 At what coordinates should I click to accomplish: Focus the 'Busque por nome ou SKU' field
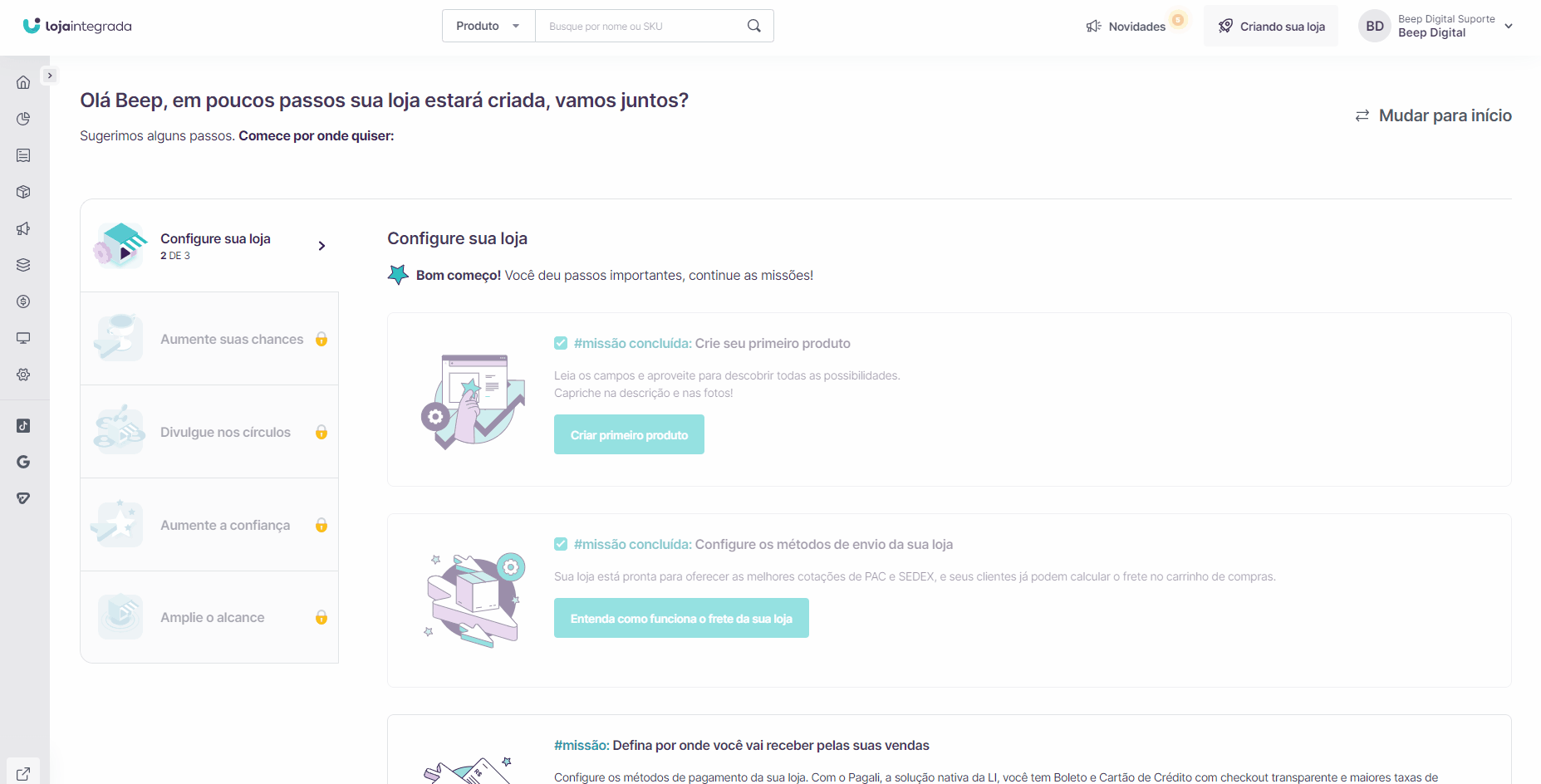641,26
